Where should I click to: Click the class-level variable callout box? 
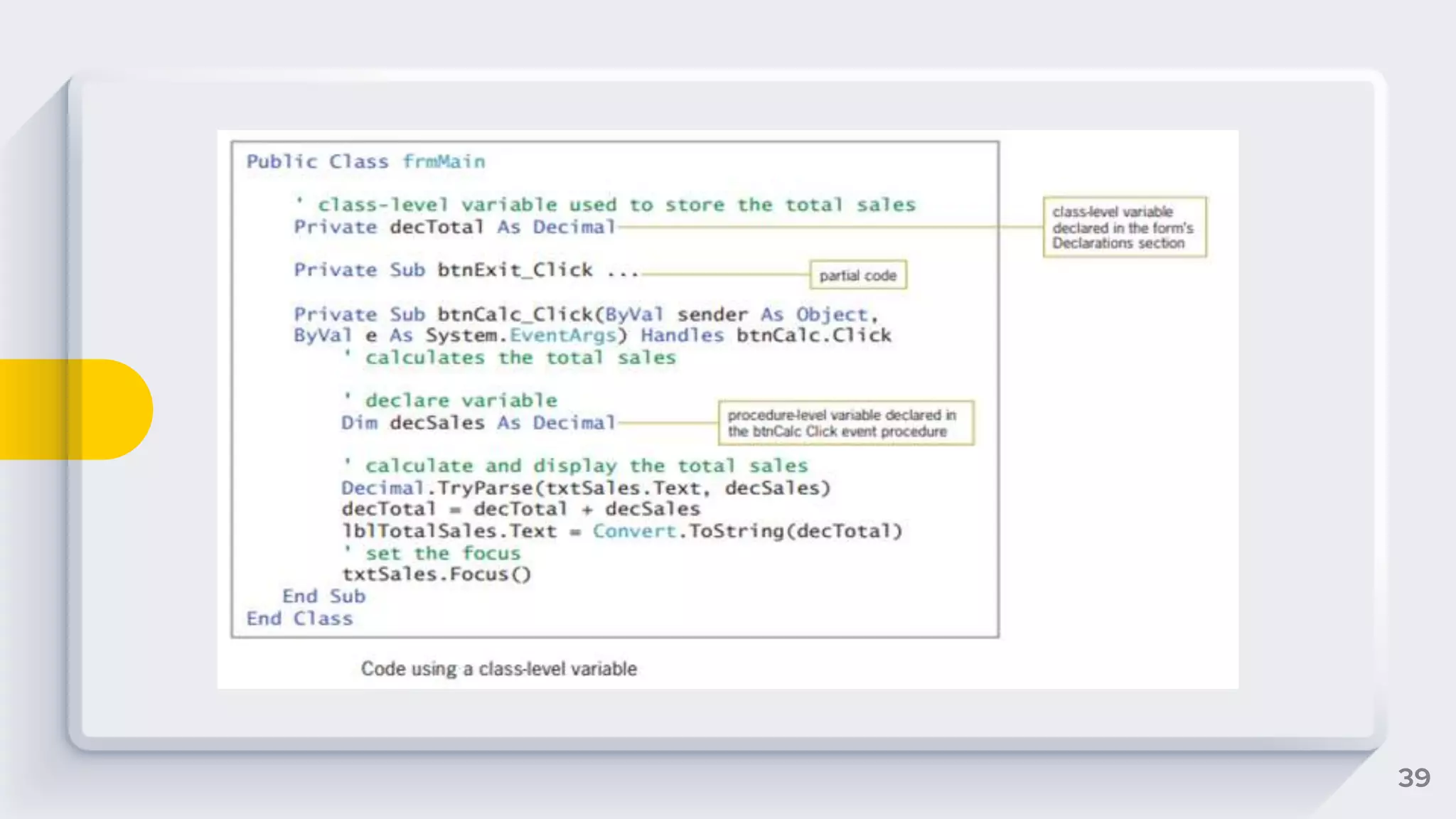tap(1124, 227)
